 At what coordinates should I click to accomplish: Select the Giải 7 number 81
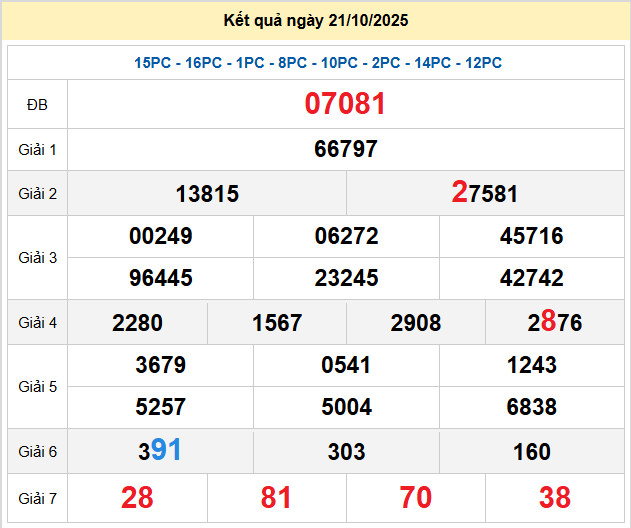[x=276, y=497]
